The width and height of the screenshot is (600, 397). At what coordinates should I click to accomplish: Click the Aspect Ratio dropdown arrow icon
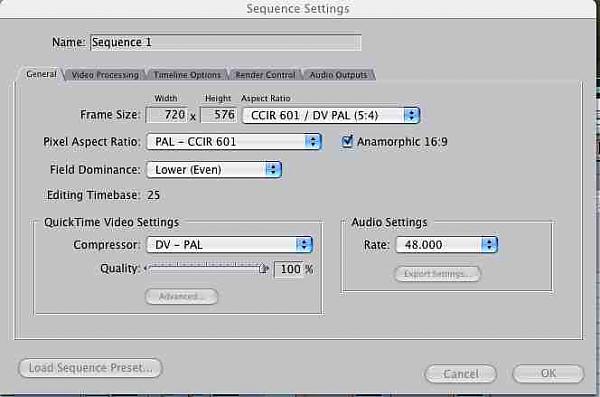click(x=412, y=115)
